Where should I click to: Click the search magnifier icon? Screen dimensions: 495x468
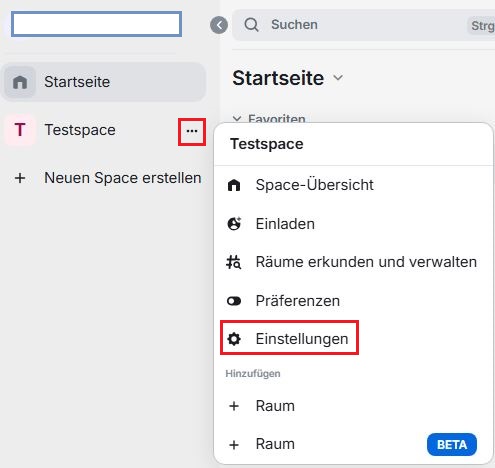click(x=251, y=25)
